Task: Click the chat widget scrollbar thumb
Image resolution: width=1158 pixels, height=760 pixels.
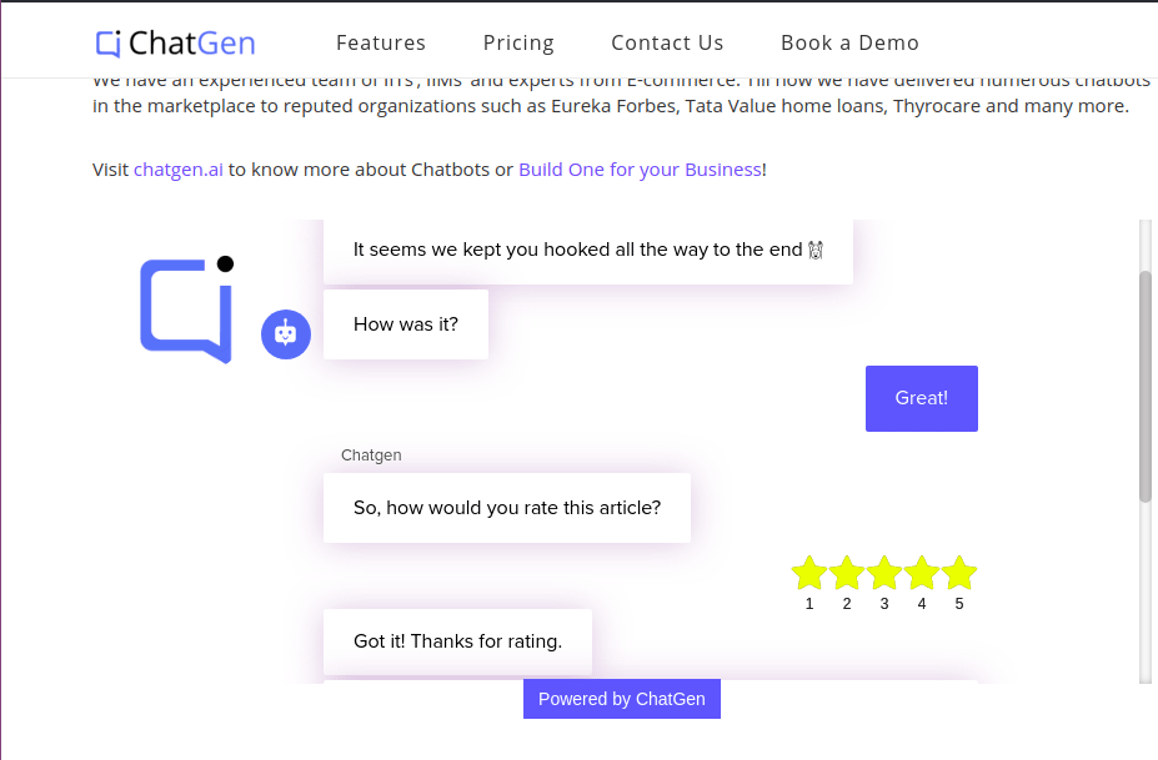Action: tap(1145, 386)
